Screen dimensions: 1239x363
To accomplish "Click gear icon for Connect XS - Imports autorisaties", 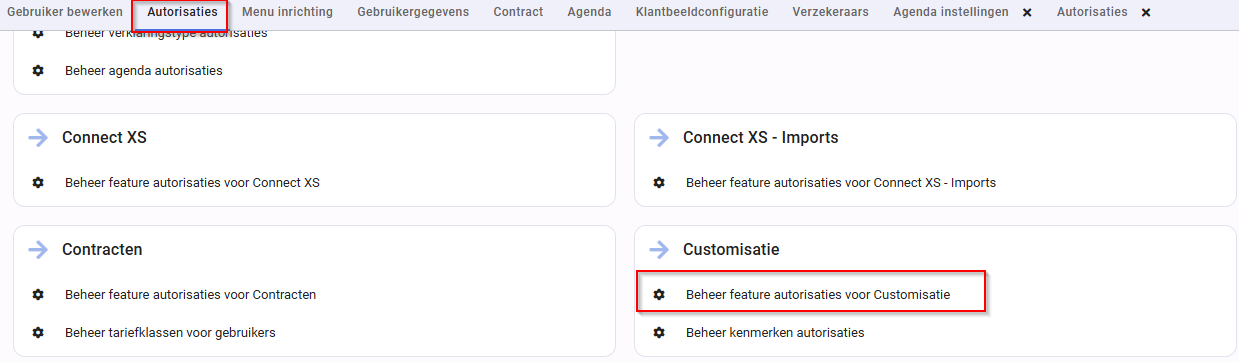I will click(659, 183).
